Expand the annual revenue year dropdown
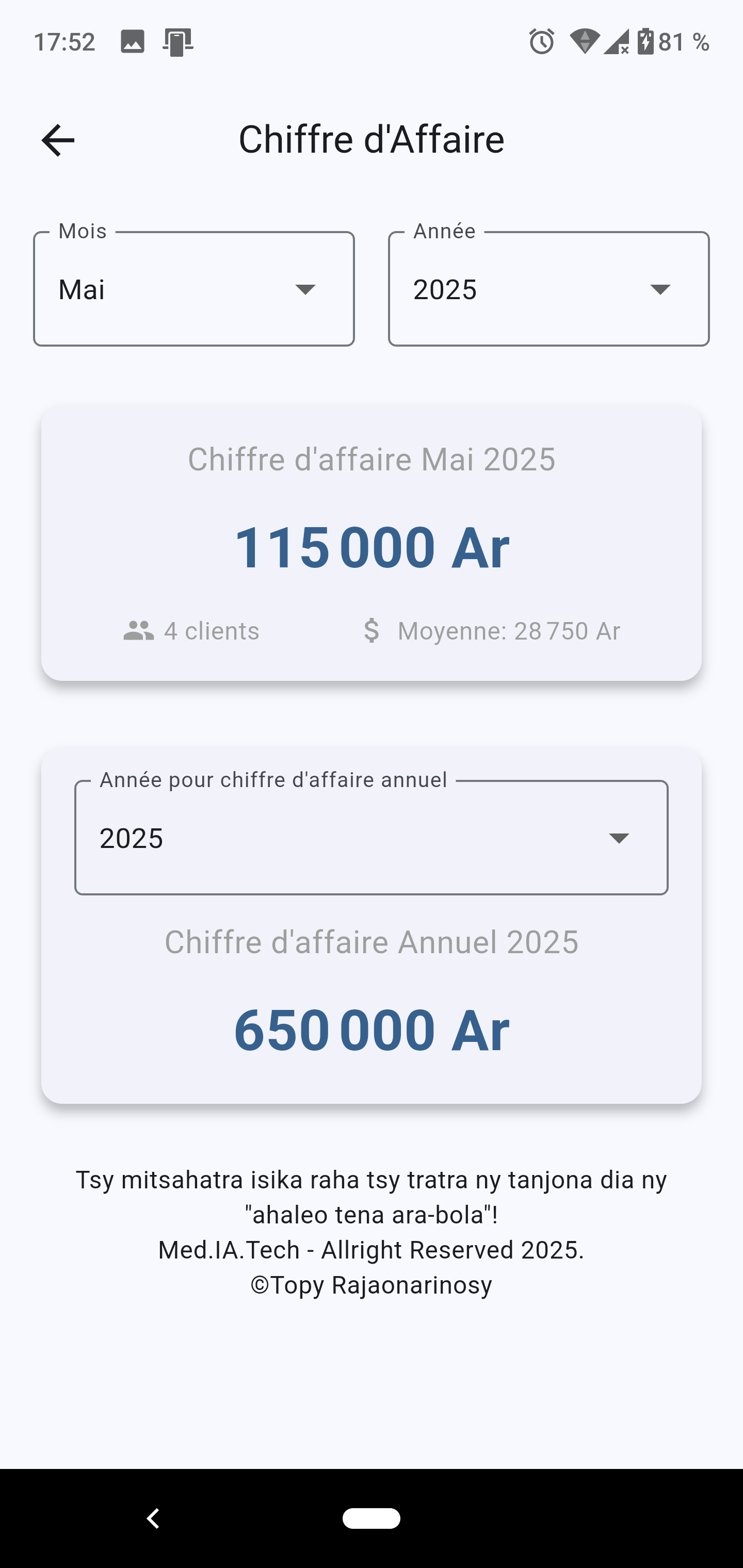Viewport: 743px width, 1568px height. 371,838
